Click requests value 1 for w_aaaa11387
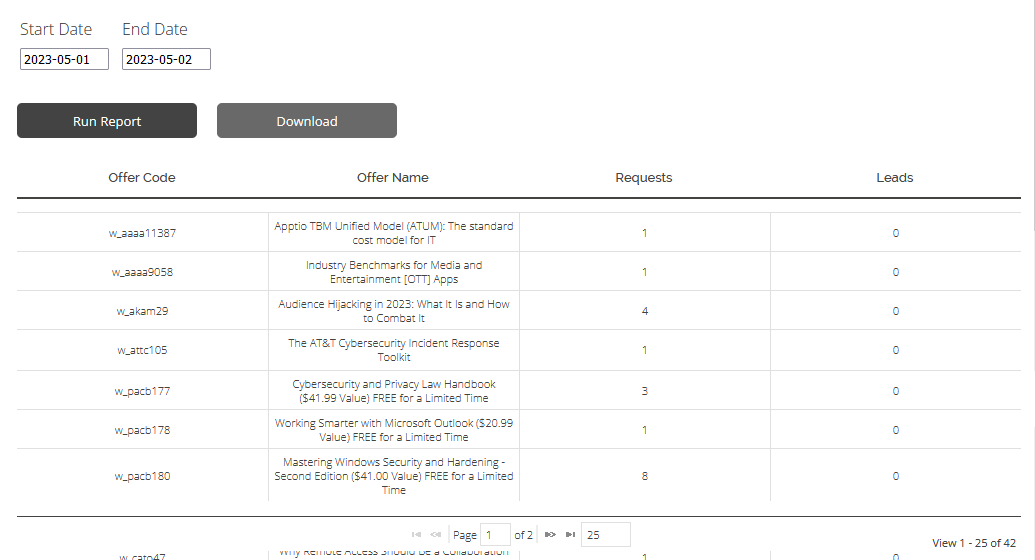Image resolution: width=1035 pixels, height=560 pixels. click(x=645, y=232)
